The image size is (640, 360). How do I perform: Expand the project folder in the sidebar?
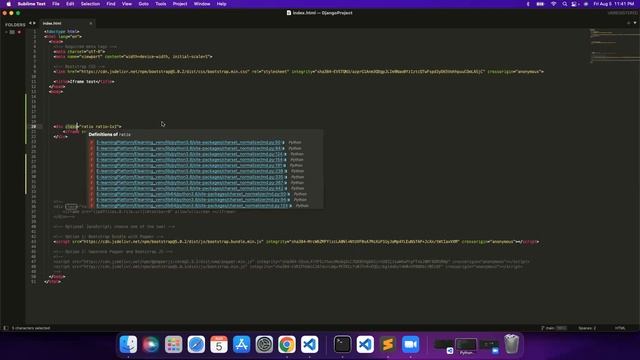point(7,32)
